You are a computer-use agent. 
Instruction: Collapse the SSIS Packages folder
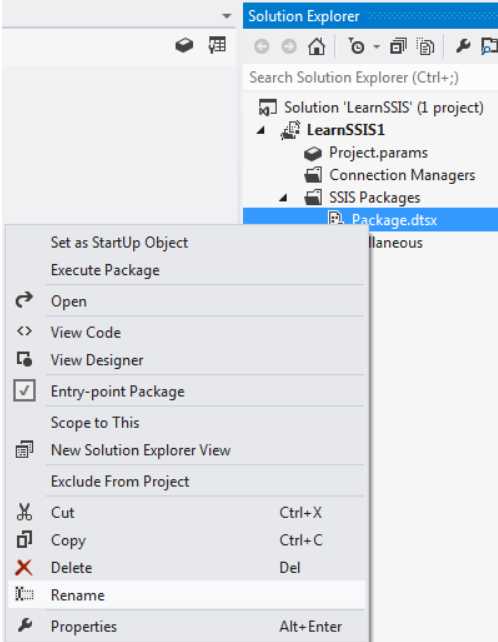pos(283,198)
